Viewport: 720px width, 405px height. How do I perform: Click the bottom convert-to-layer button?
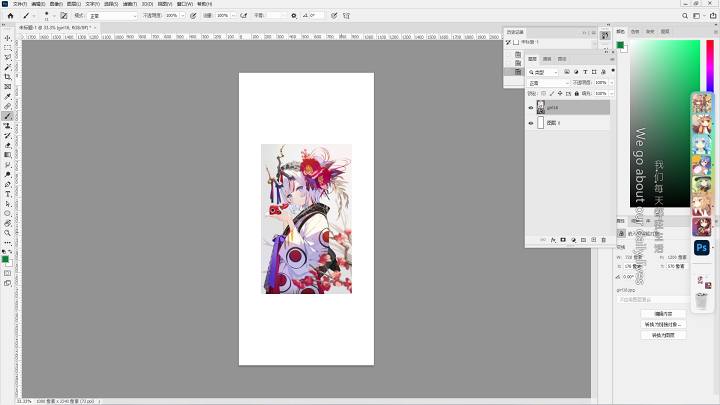(663, 335)
